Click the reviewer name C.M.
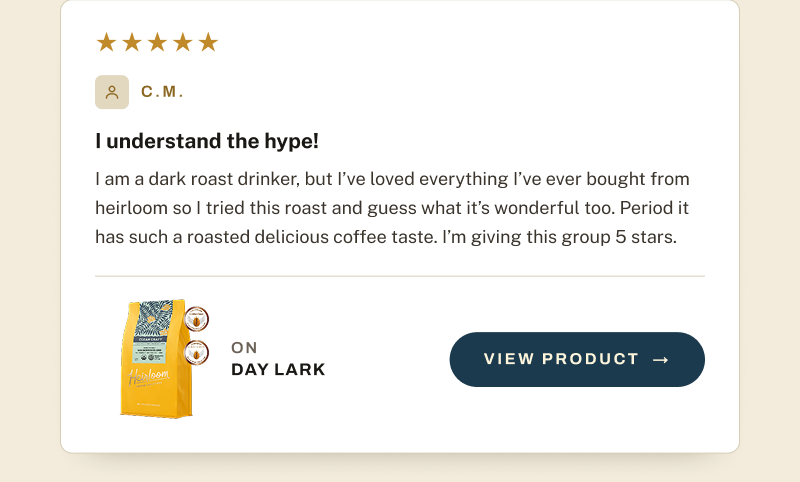 (162, 92)
